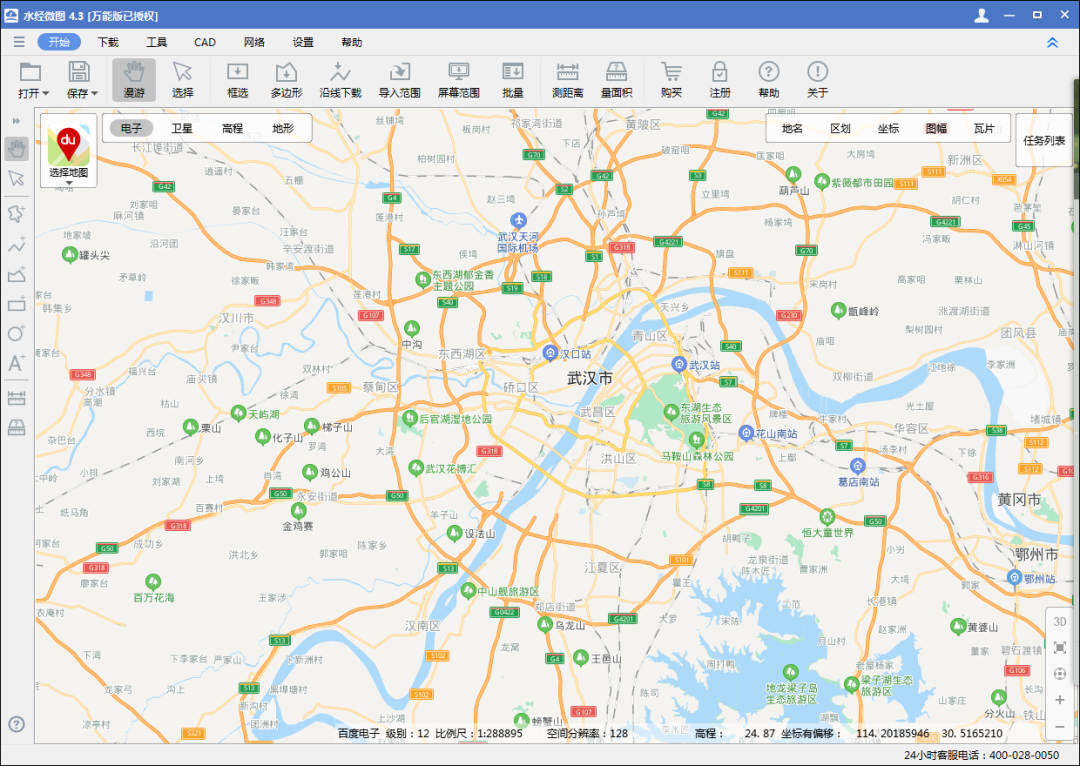Select hand pan tool in left sidebar
Image resolution: width=1080 pixels, height=766 pixels.
pyautogui.click(x=17, y=148)
